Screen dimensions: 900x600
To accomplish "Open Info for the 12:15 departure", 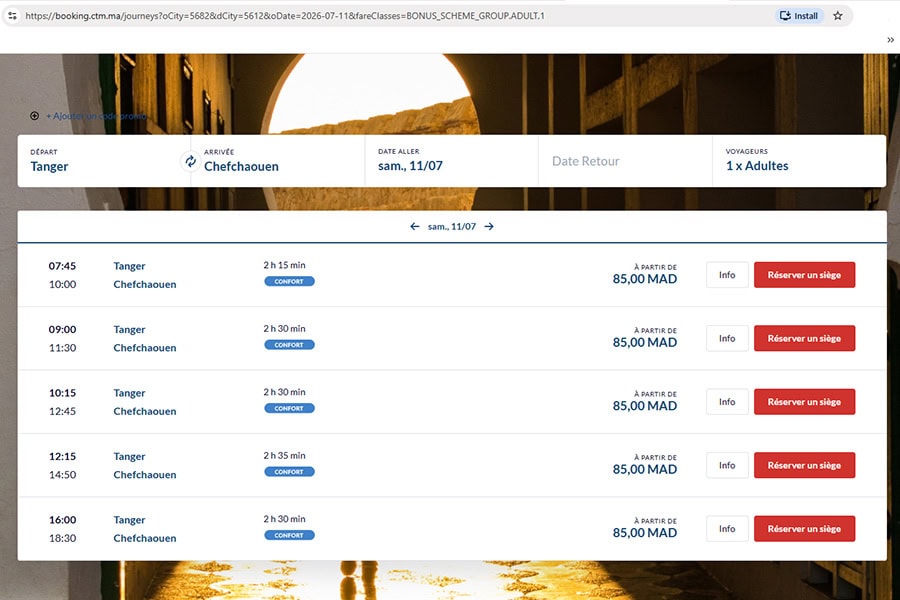I will (727, 466).
